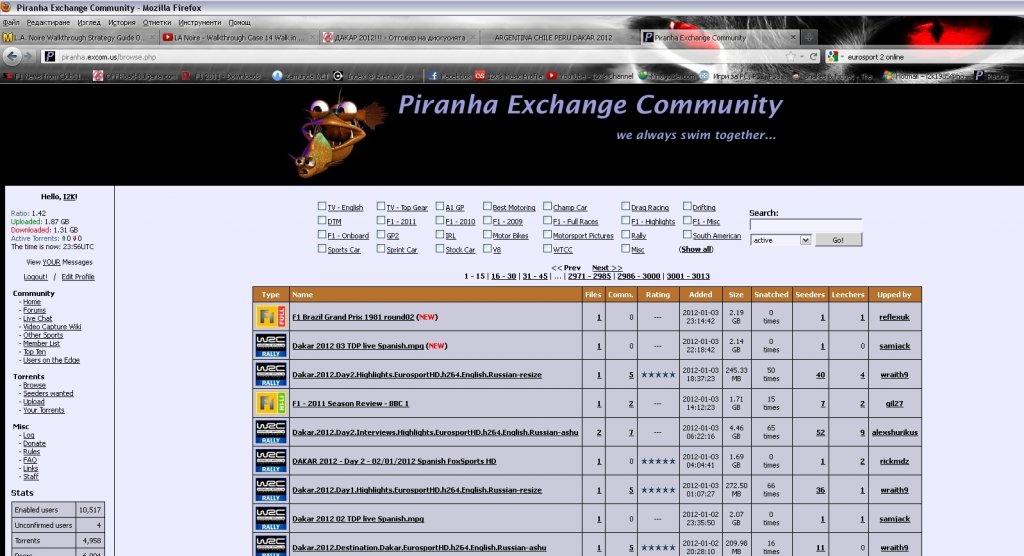Screen dimensions: 1024x556
Task: Open the YouTube channel bookmark
Action: (x=590, y=76)
